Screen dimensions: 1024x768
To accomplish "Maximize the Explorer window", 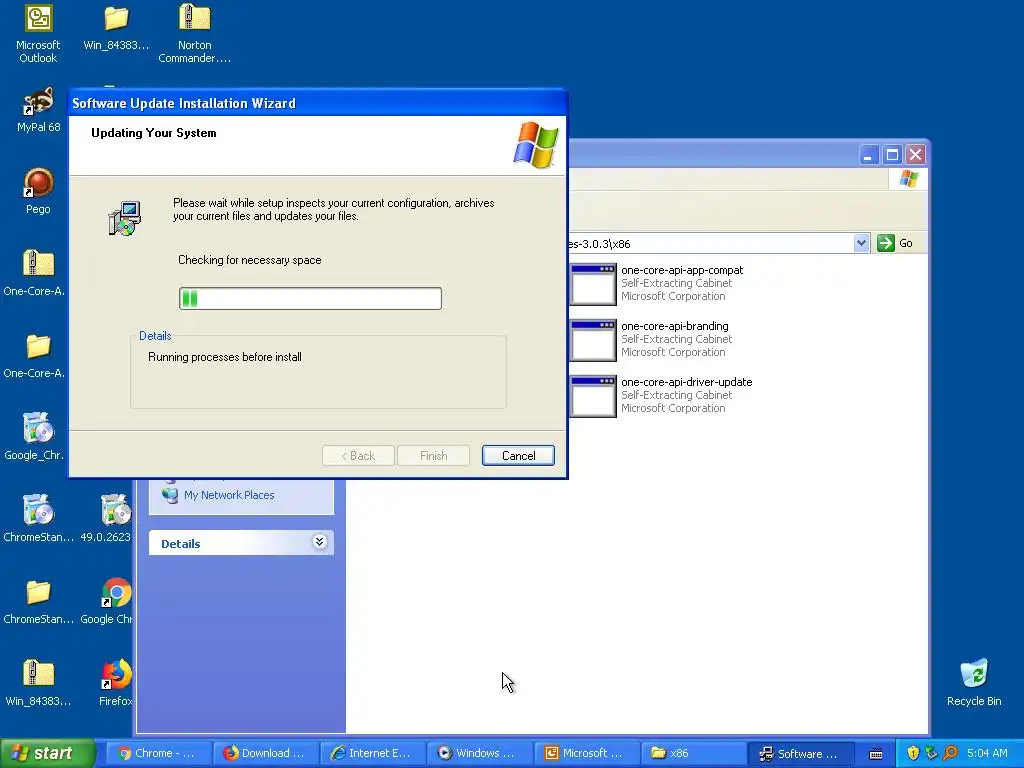I will point(892,155).
